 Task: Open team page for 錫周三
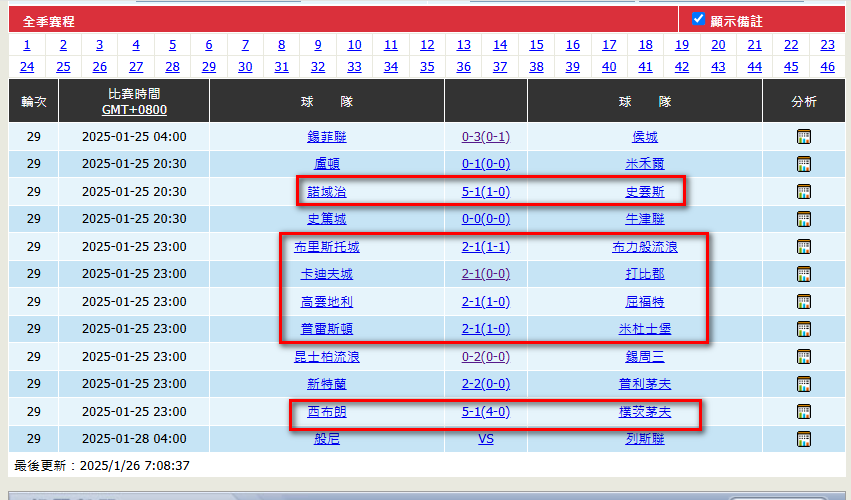tap(645, 357)
